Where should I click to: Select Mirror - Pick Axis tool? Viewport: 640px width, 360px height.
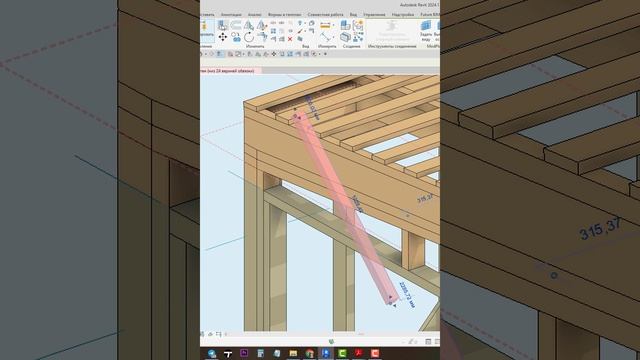point(249,25)
